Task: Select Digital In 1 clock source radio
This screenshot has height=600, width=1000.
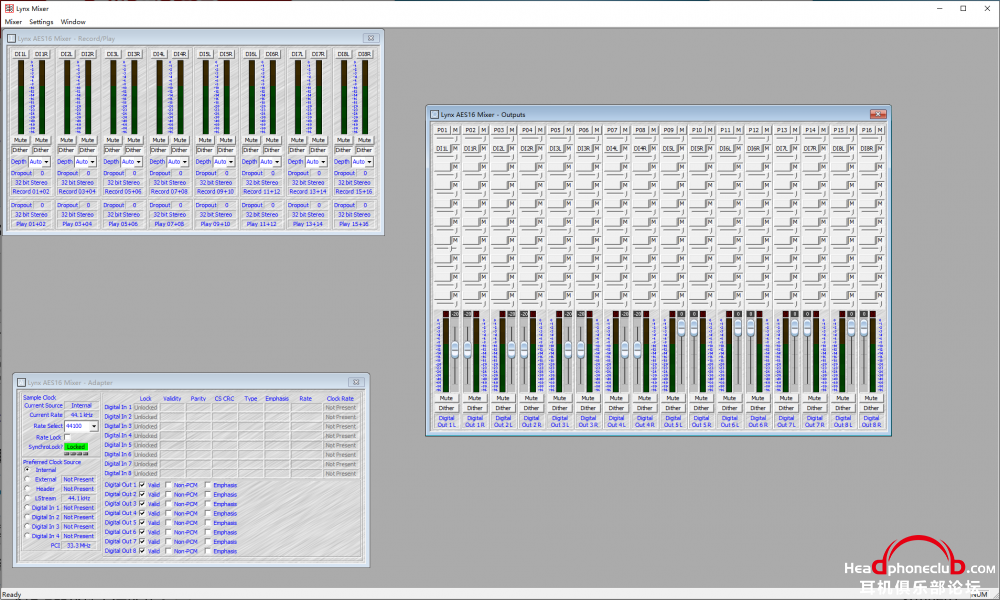Action: click(27, 508)
